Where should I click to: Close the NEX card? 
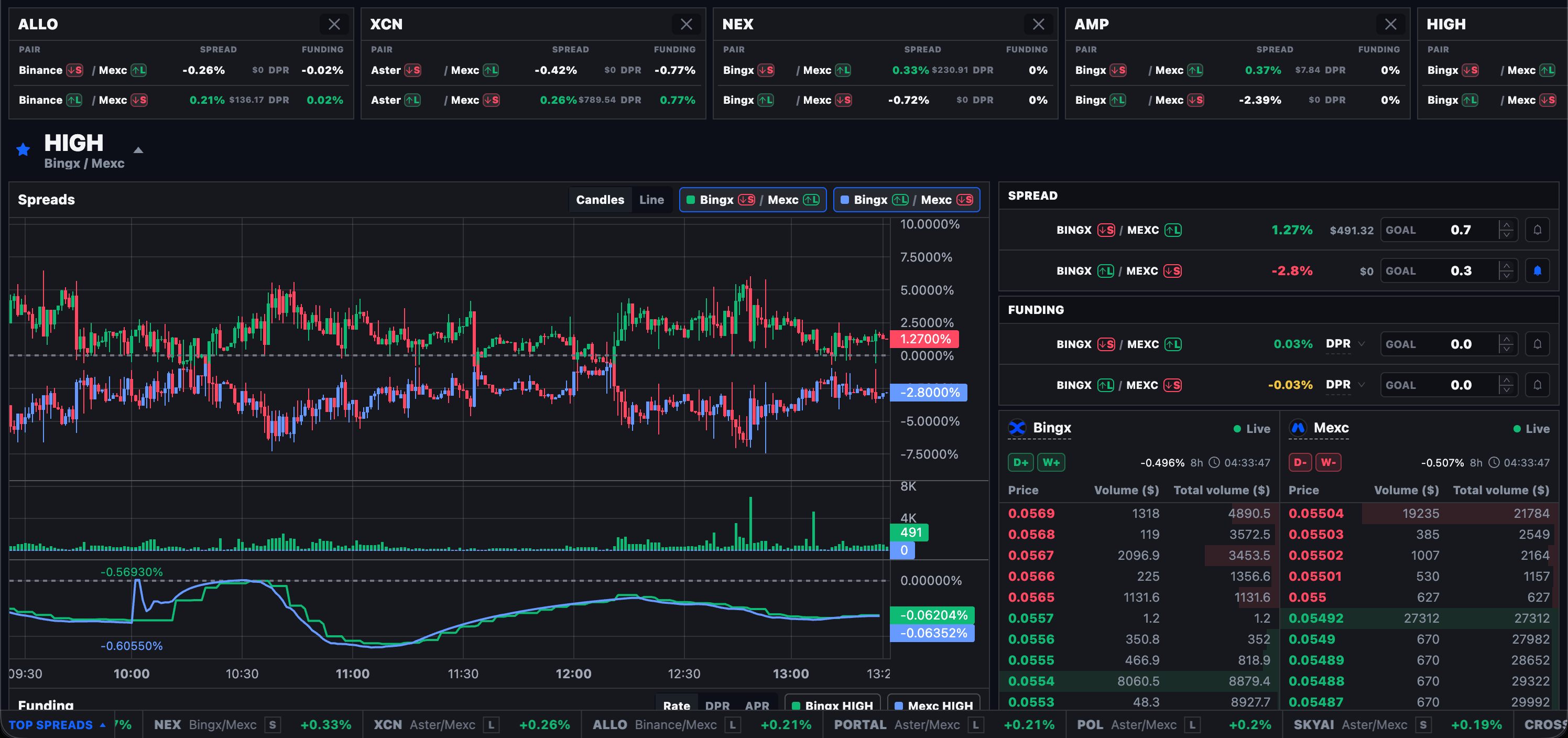tap(1039, 24)
